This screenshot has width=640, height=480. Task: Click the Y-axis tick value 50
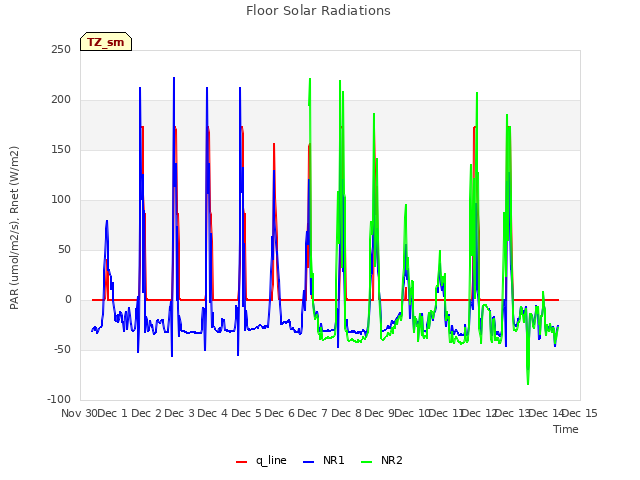point(64,249)
